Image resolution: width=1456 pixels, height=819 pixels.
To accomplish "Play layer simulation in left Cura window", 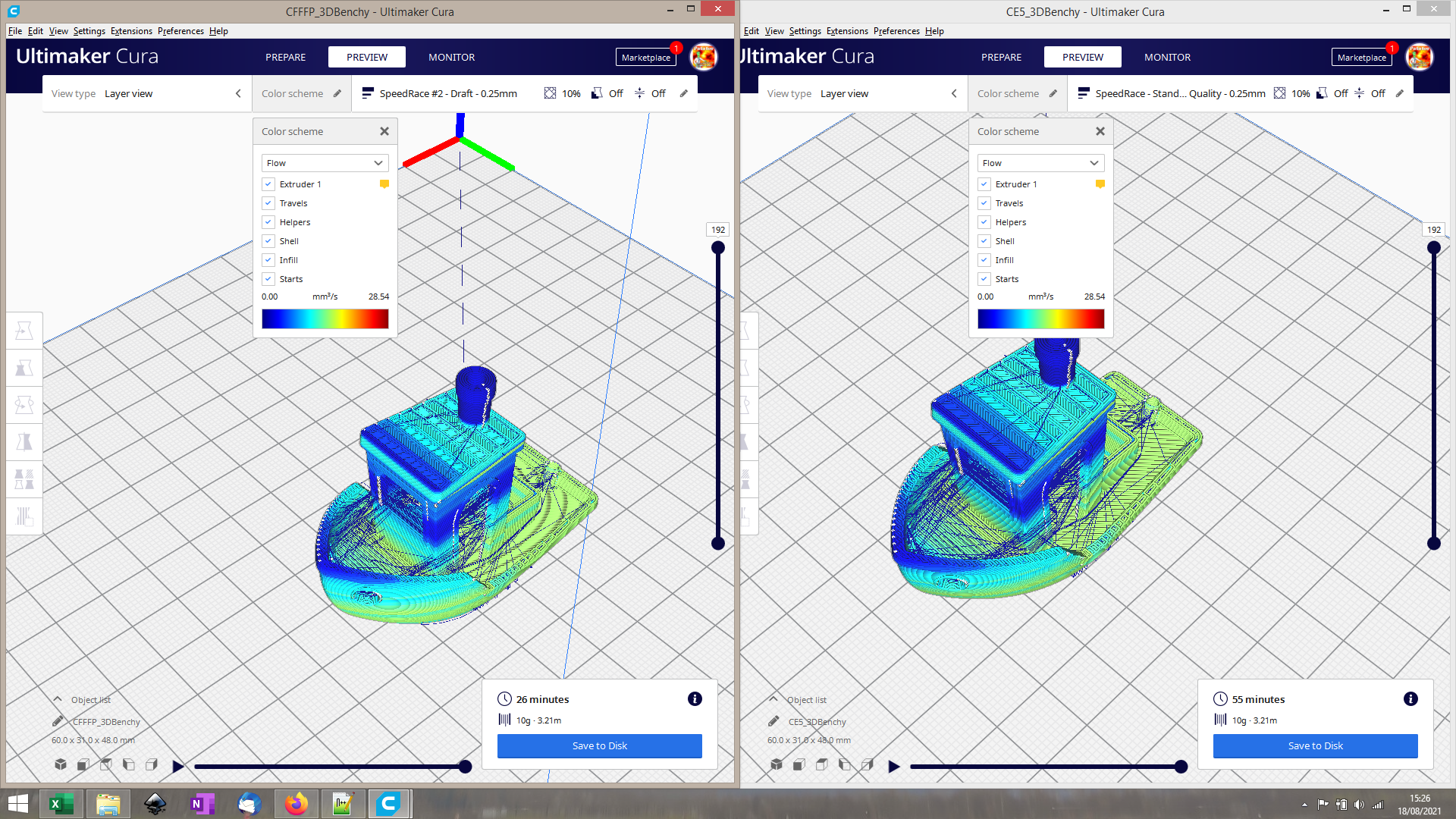I will click(178, 767).
